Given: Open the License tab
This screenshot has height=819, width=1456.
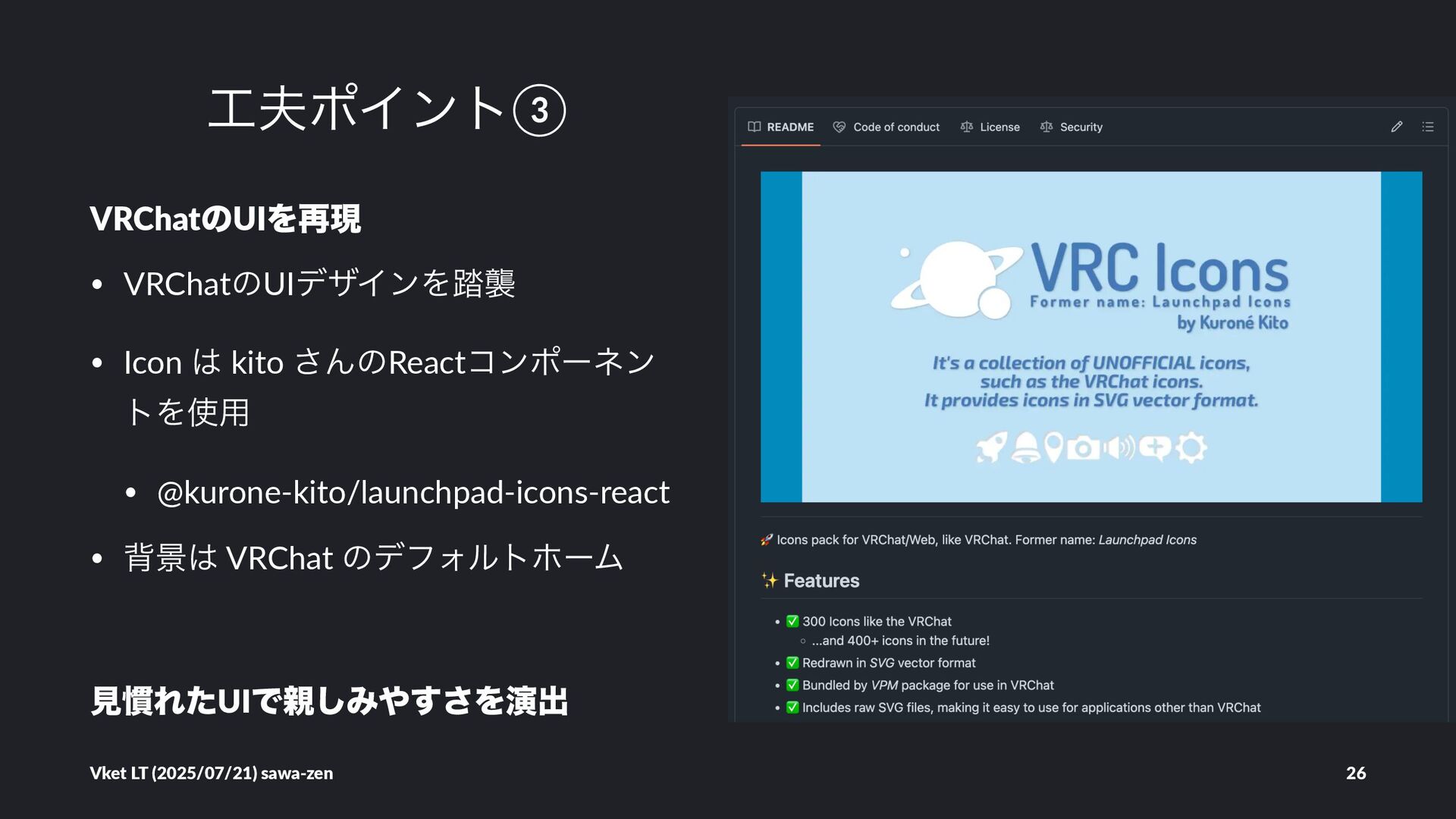Looking at the screenshot, I should [990, 127].
